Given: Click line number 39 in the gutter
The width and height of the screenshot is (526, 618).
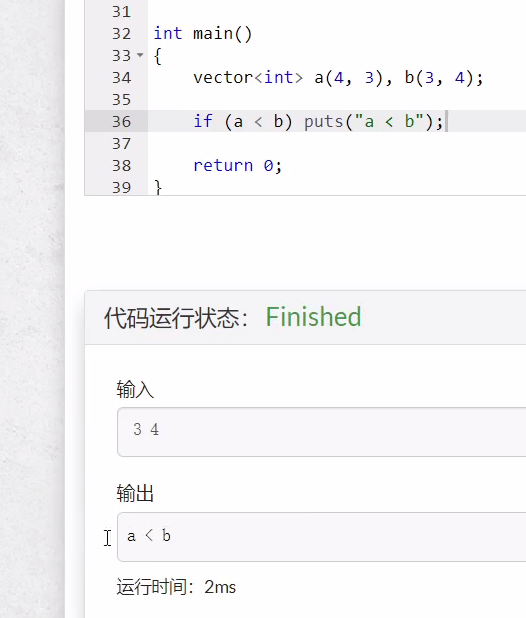Looking at the screenshot, I should (121, 187).
